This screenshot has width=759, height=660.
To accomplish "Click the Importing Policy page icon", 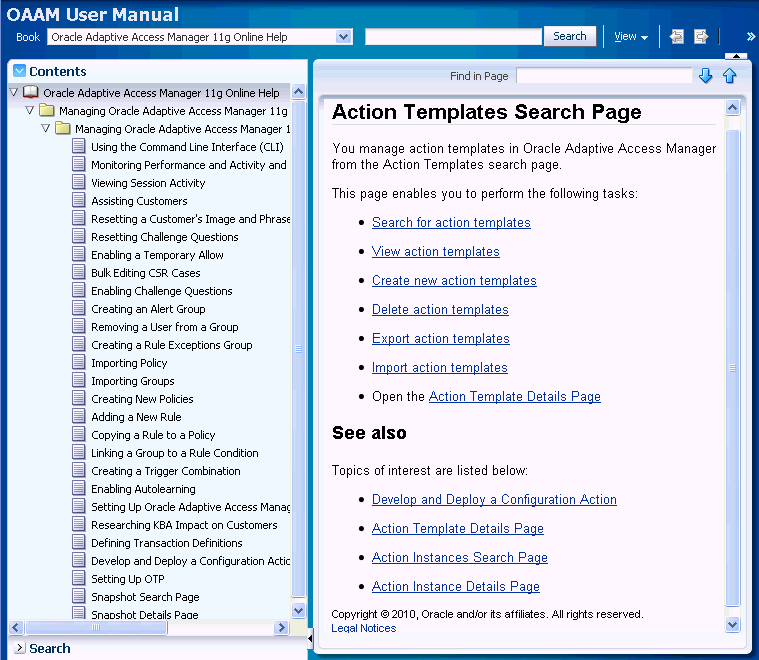I will [x=78, y=362].
